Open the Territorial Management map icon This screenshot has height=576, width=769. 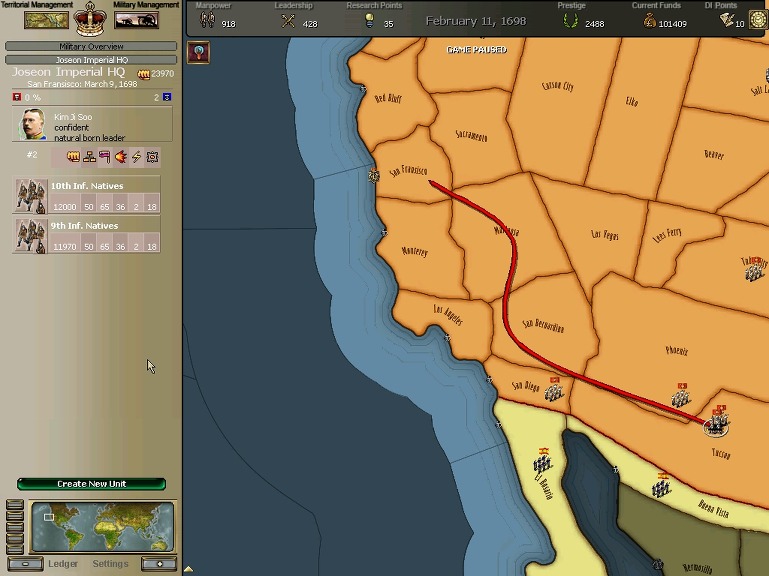pos(46,20)
